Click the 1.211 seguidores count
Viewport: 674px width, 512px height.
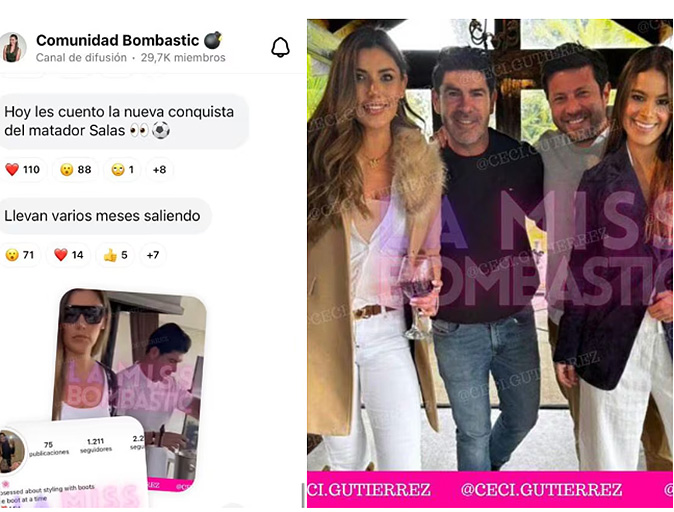96,445
